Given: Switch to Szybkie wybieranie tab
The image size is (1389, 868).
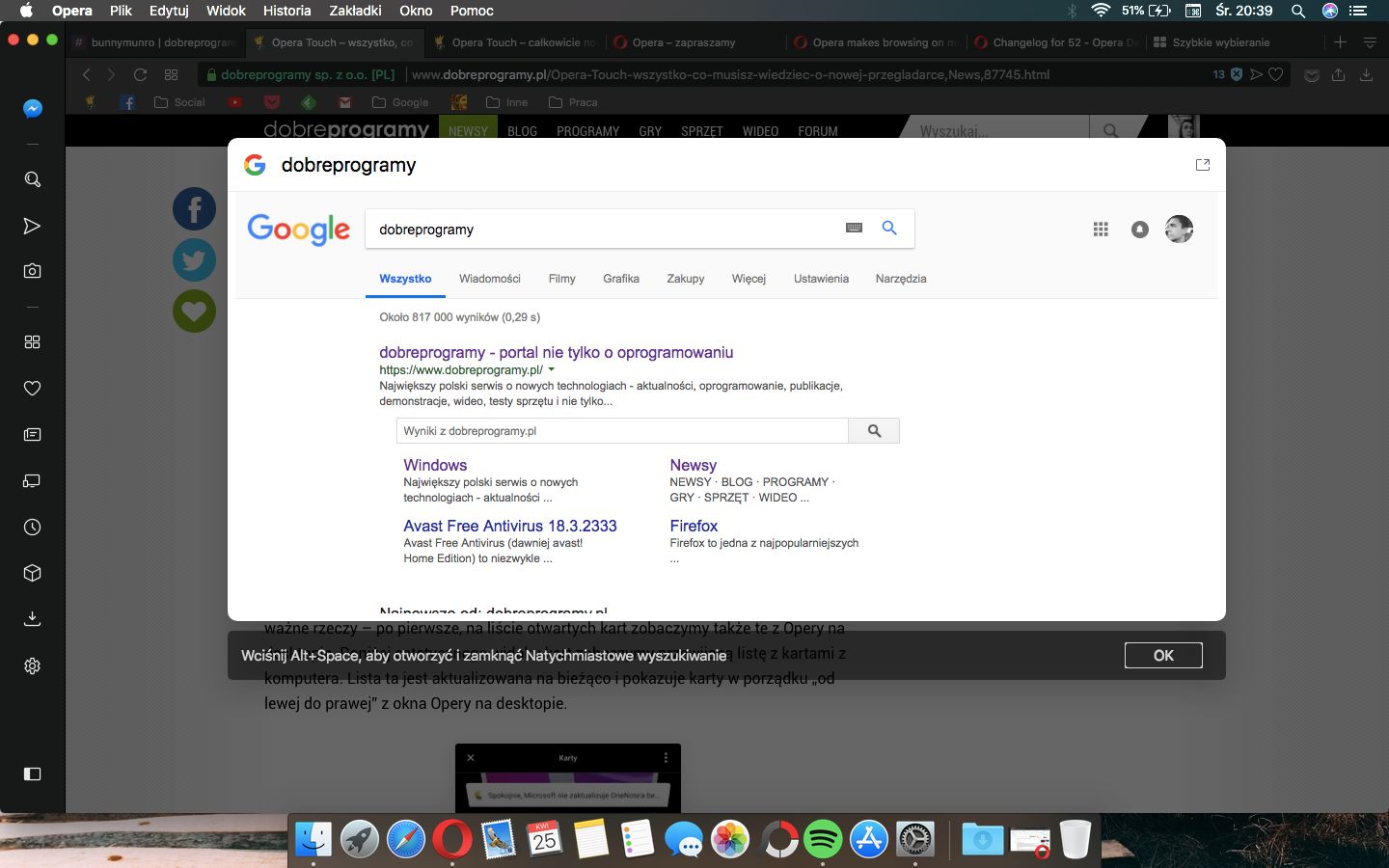Looking at the screenshot, I should click(x=1220, y=42).
